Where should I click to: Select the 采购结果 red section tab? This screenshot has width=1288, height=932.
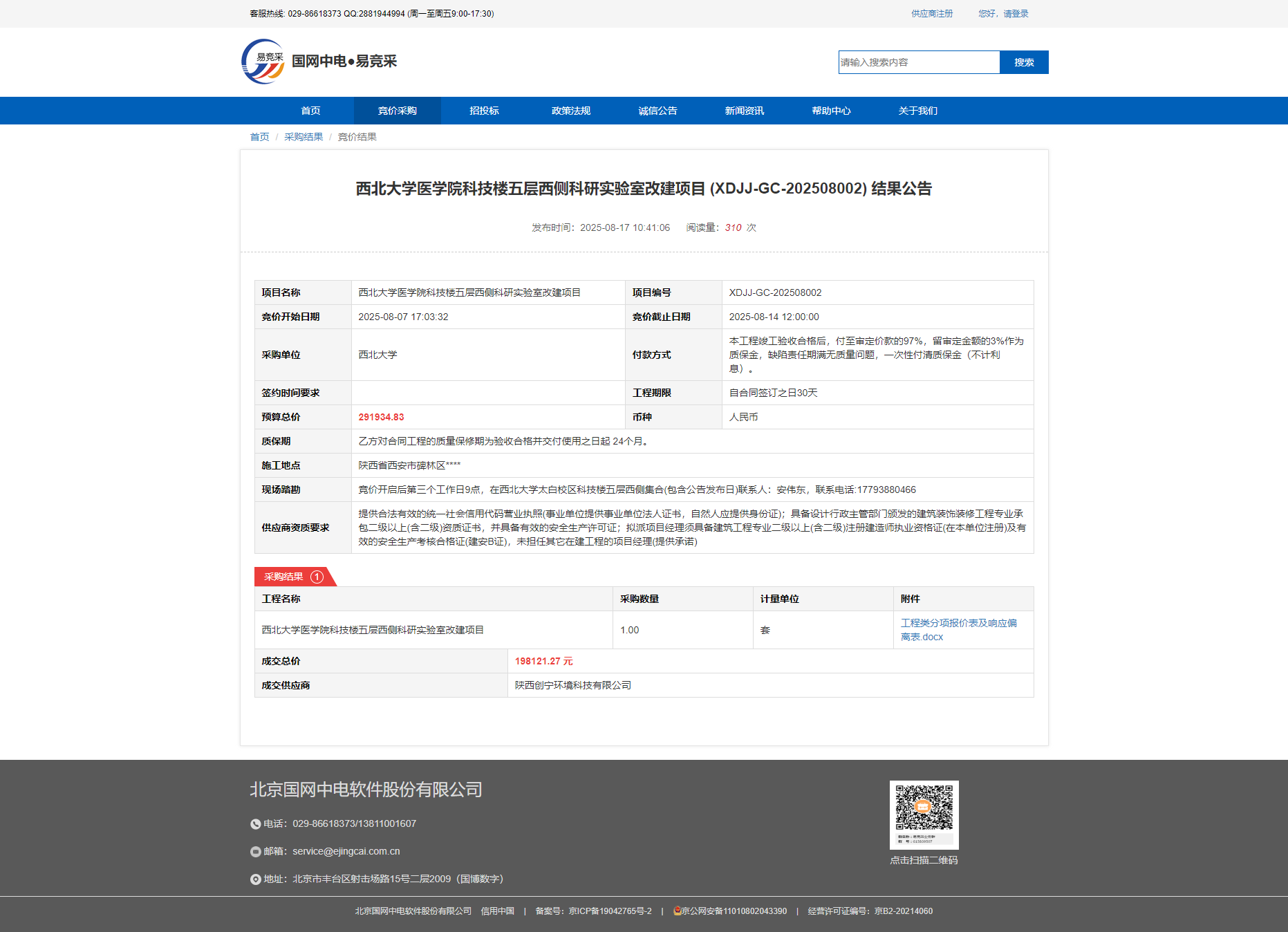[284, 577]
